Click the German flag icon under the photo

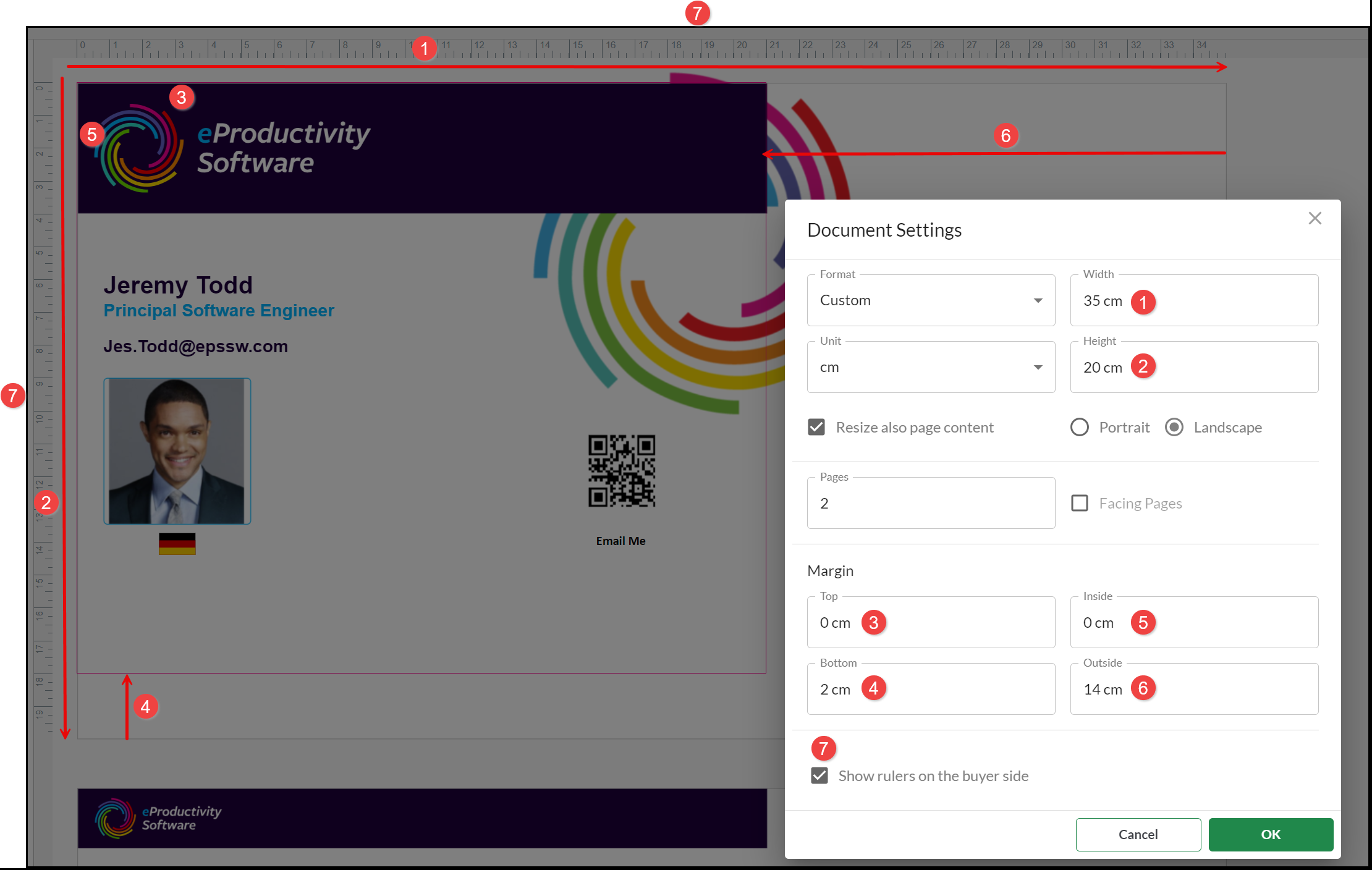coord(177,544)
